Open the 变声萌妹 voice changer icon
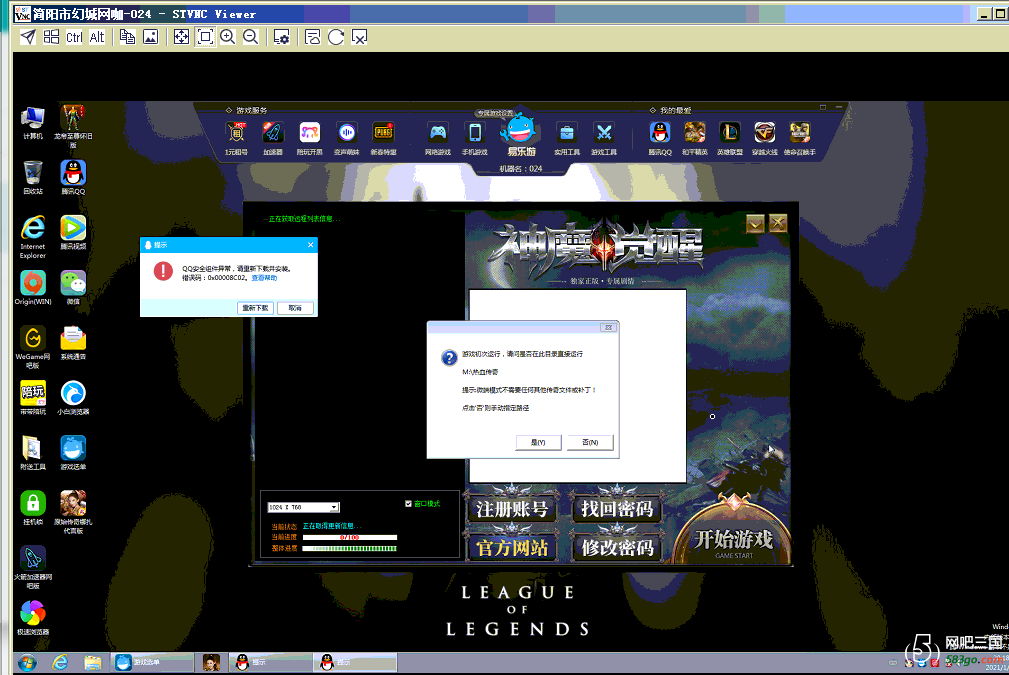The height and width of the screenshot is (675, 1009). 347,138
